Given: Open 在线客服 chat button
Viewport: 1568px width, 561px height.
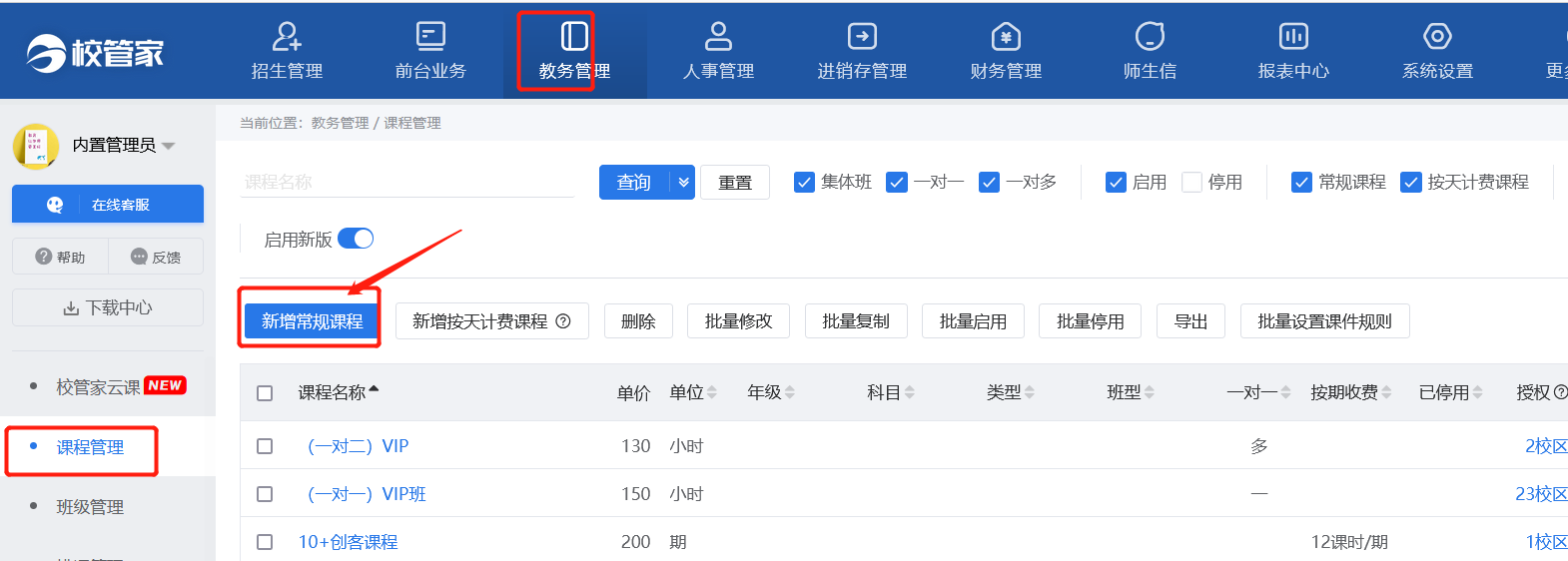Looking at the screenshot, I should click(108, 205).
